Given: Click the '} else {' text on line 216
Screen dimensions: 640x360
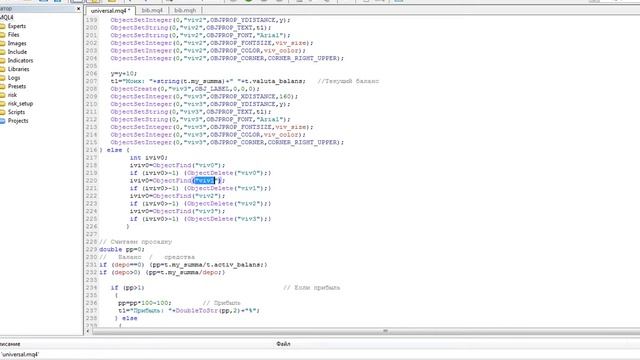Looking at the screenshot, I should 114,150.
